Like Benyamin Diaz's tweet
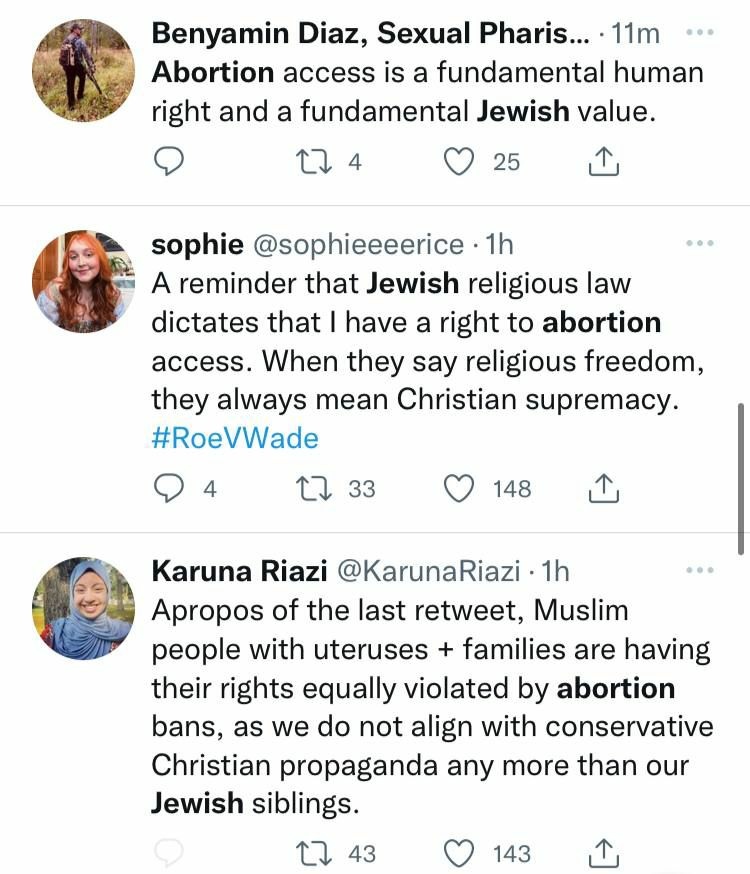The height and width of the screenshot is (874, 750). (x=458, y=161)
